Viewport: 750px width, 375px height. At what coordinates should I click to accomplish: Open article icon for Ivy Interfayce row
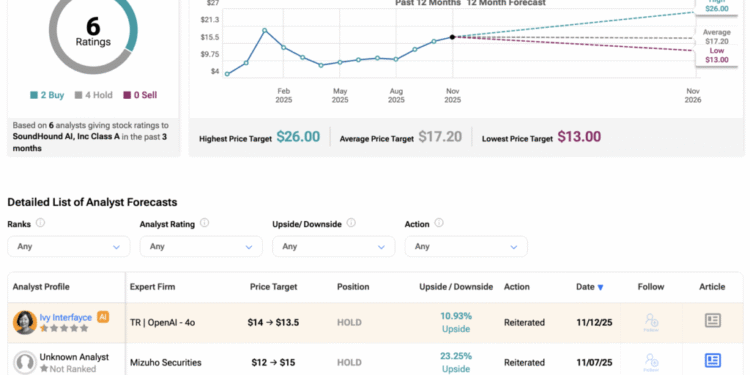pos(713,320)
